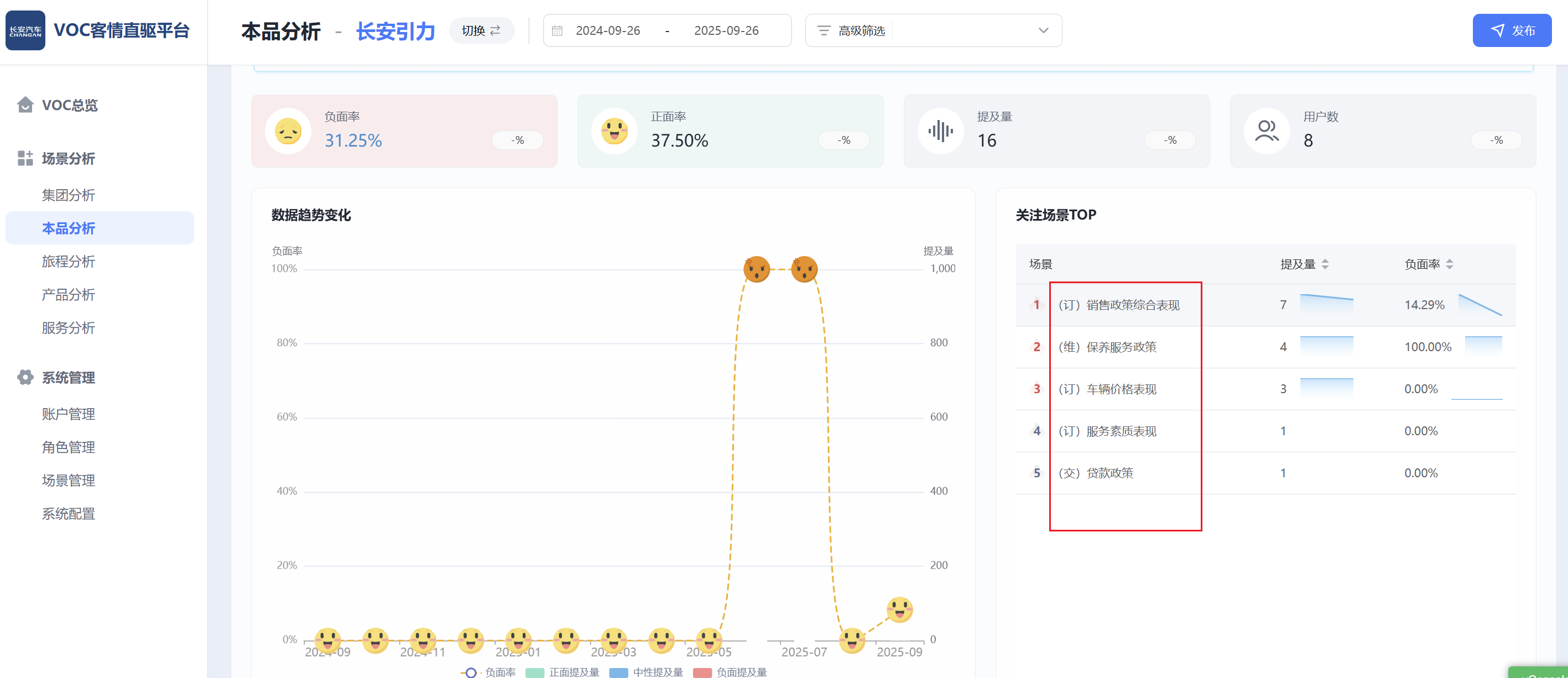This screenshot has width=1568, height=678.
Task: Click the 2025-09-26 end date field
Action: coord(726,30)
